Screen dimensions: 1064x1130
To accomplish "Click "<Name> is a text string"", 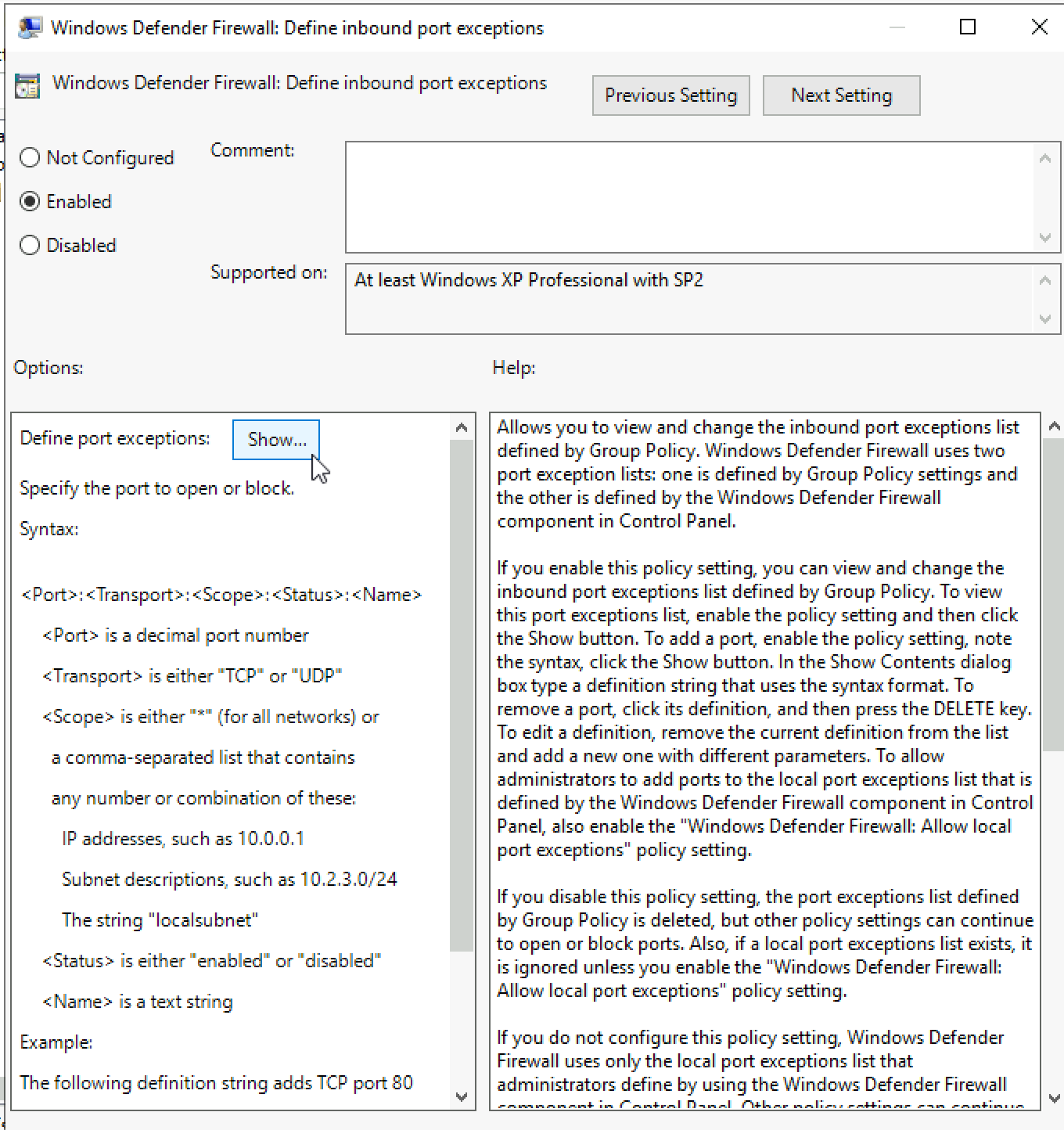I will tap(138, 1002).
